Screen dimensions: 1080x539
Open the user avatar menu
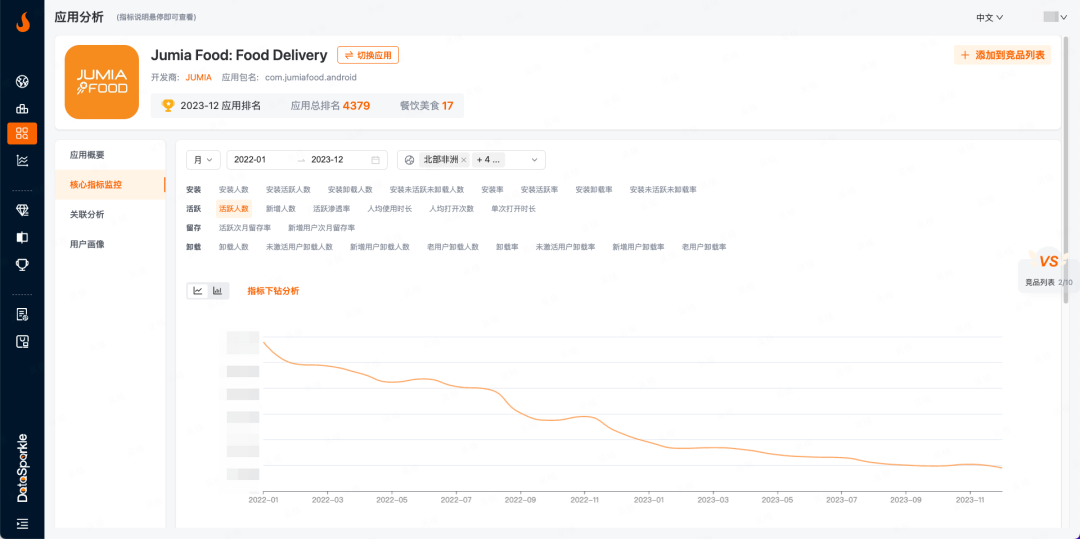[x=1055, y=17]
